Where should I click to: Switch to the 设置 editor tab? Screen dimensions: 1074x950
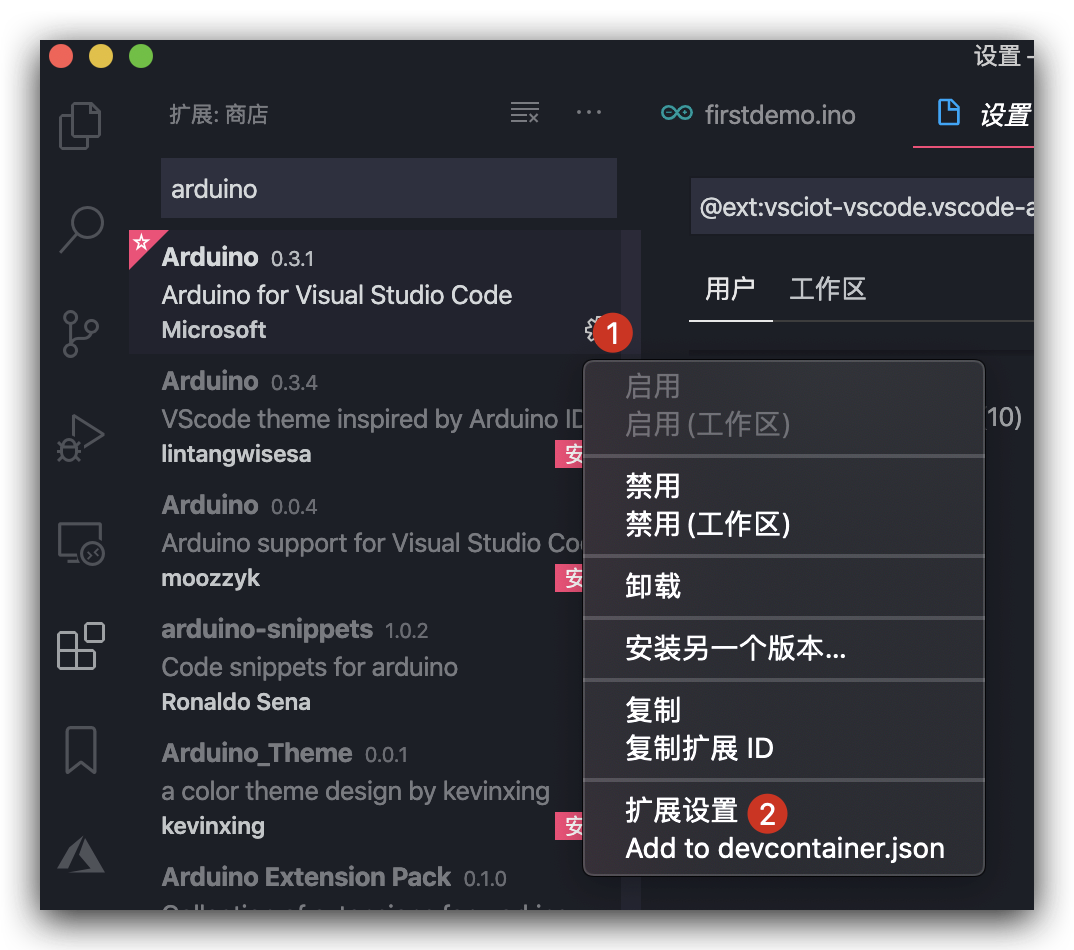[973, 114]
